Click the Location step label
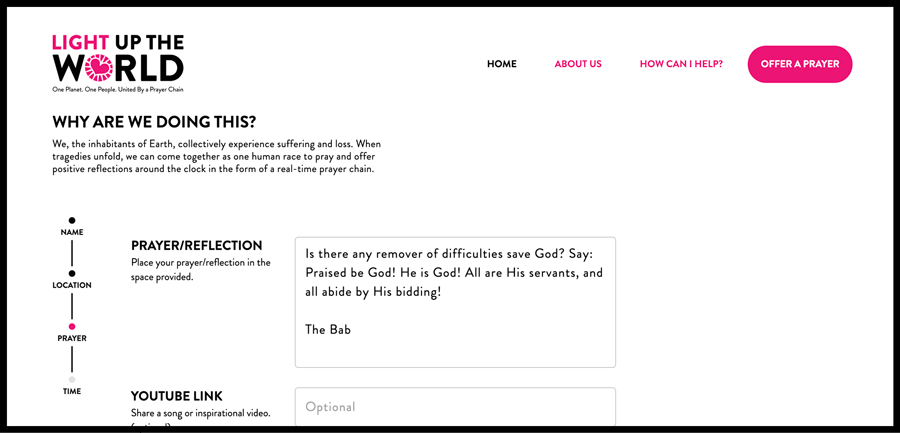900x433 pixels. [x=72, y=285]
